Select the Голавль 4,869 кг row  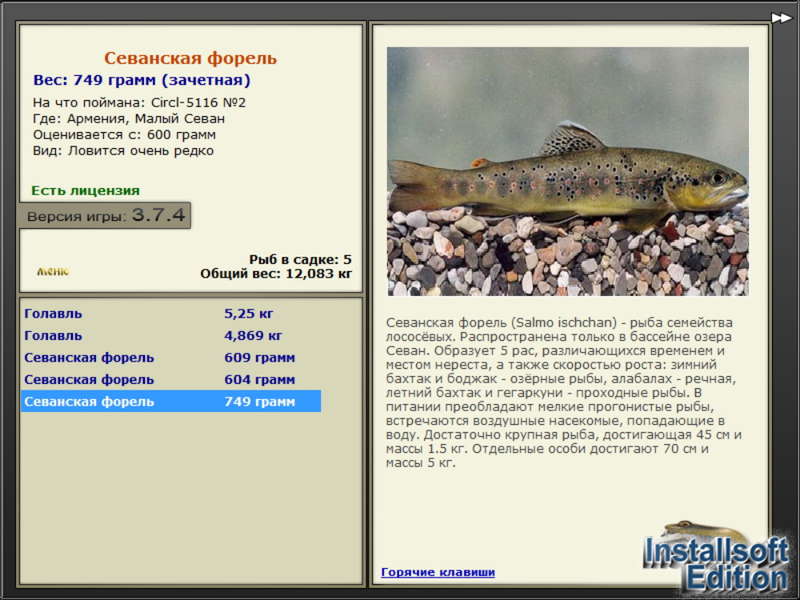point(171,335)
